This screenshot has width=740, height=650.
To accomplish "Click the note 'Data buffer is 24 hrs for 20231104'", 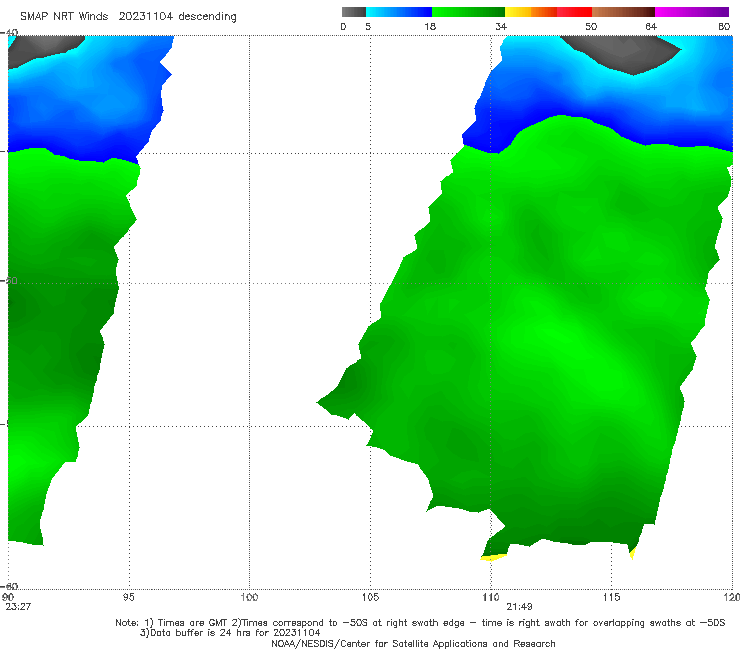I will 230,633.
